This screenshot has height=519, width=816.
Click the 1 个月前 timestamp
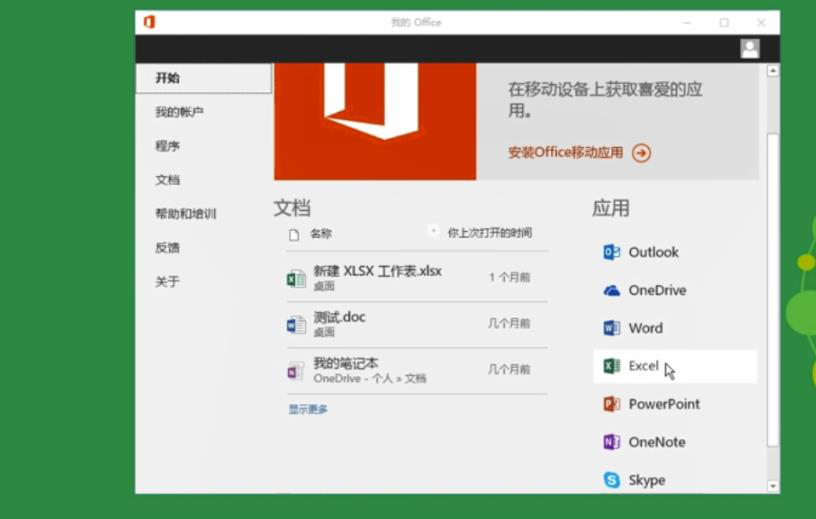tap(509, 277)
